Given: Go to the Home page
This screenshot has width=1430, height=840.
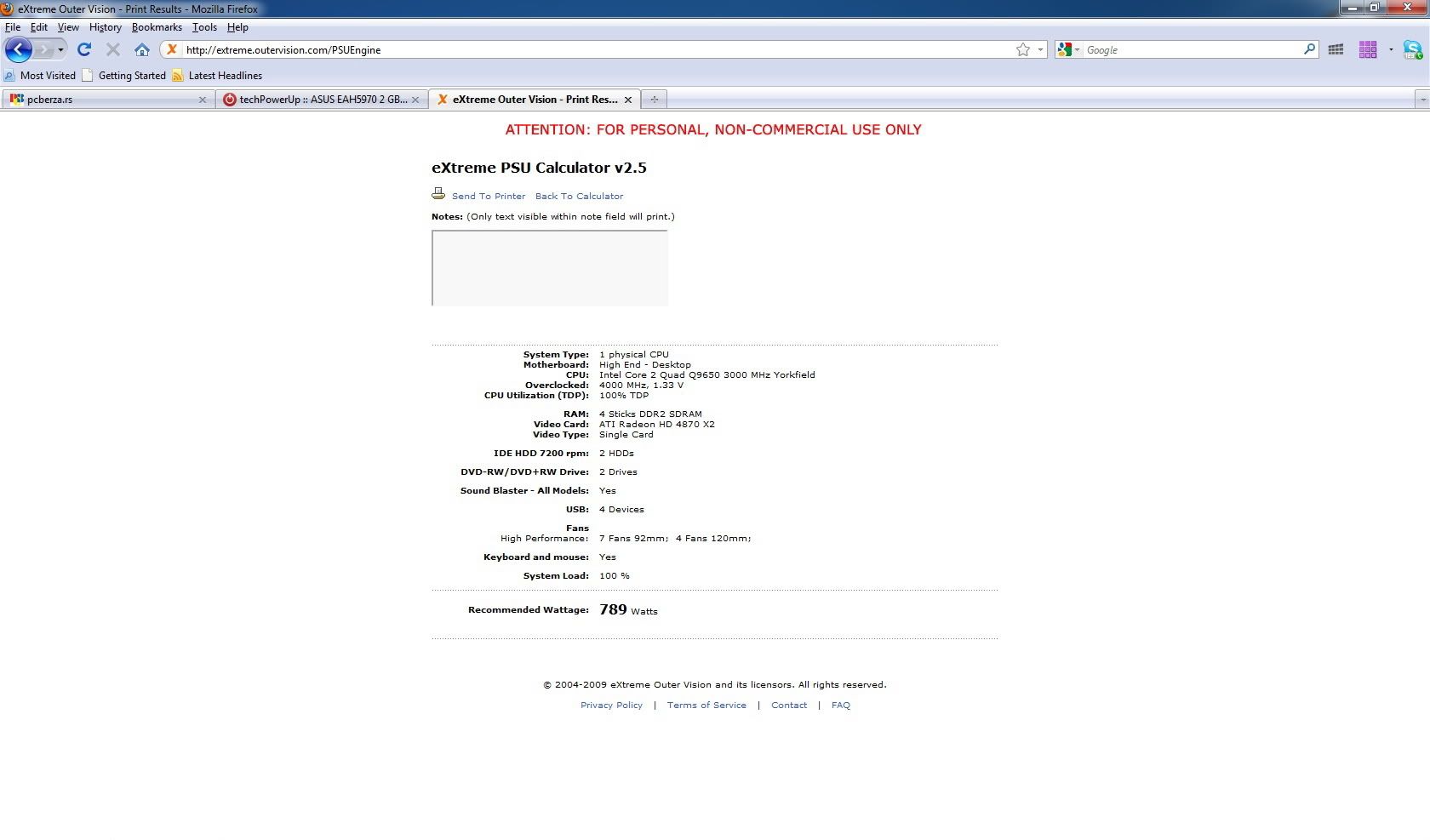Looking at the screenshot, I should pos(142,49).
